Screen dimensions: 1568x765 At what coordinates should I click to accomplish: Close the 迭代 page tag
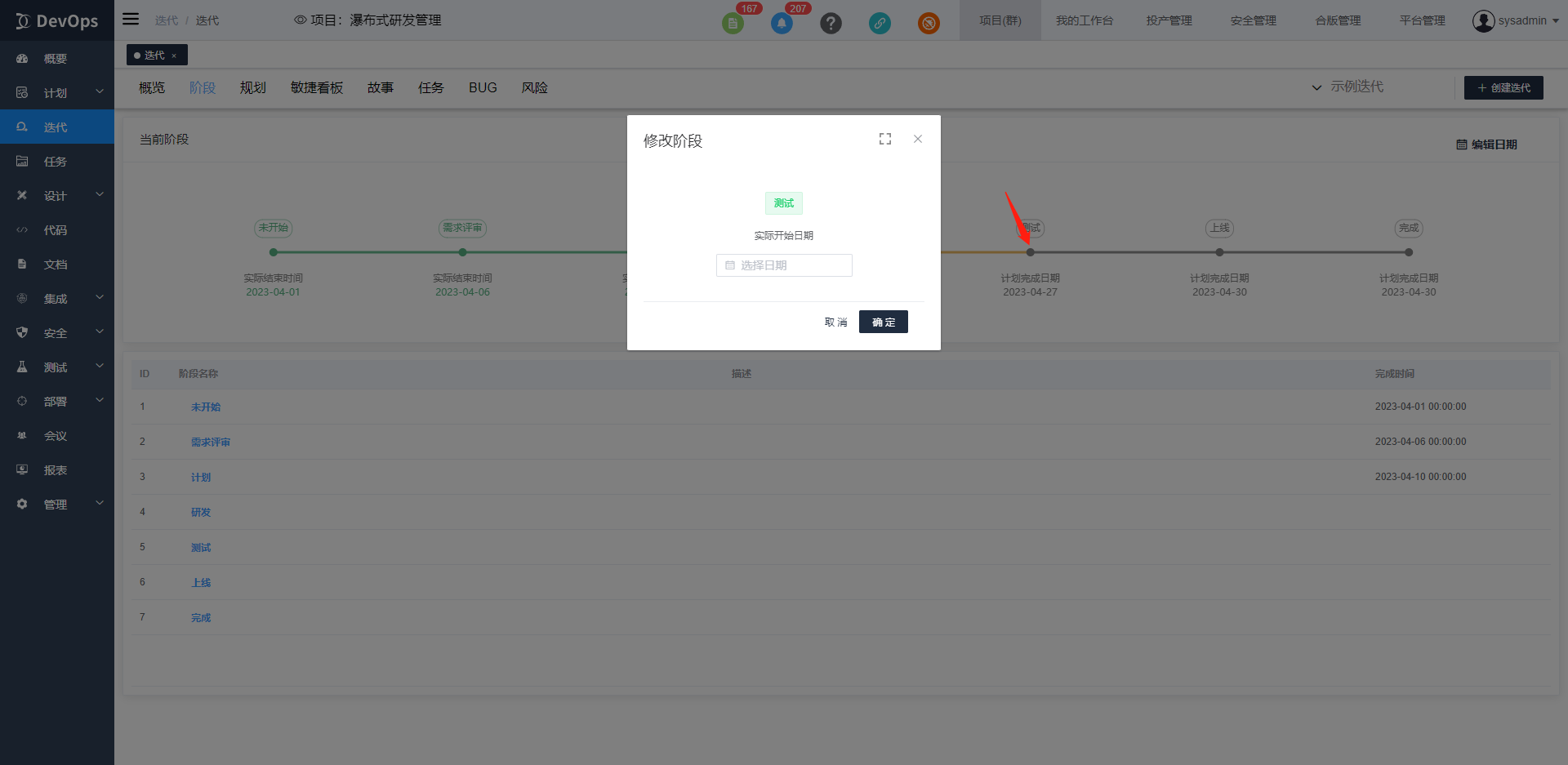coord(174,56)
